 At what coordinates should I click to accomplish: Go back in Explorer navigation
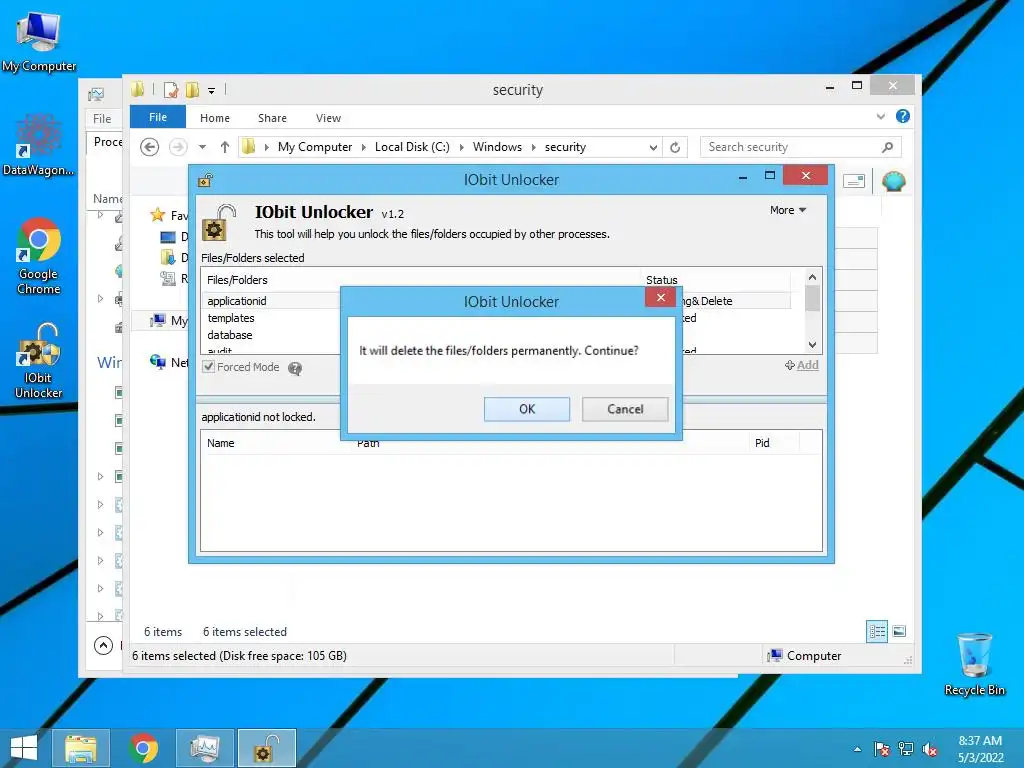click(150, 147)
